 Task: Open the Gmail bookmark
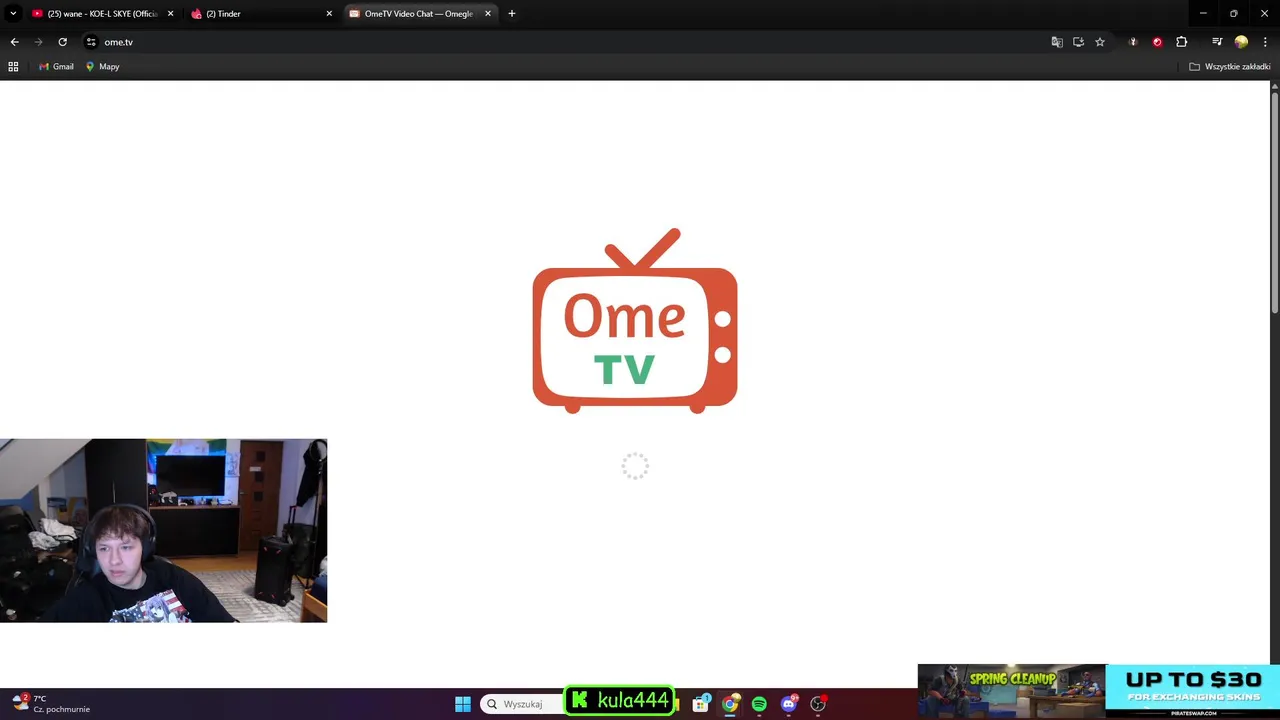click(x=56, y=66)
